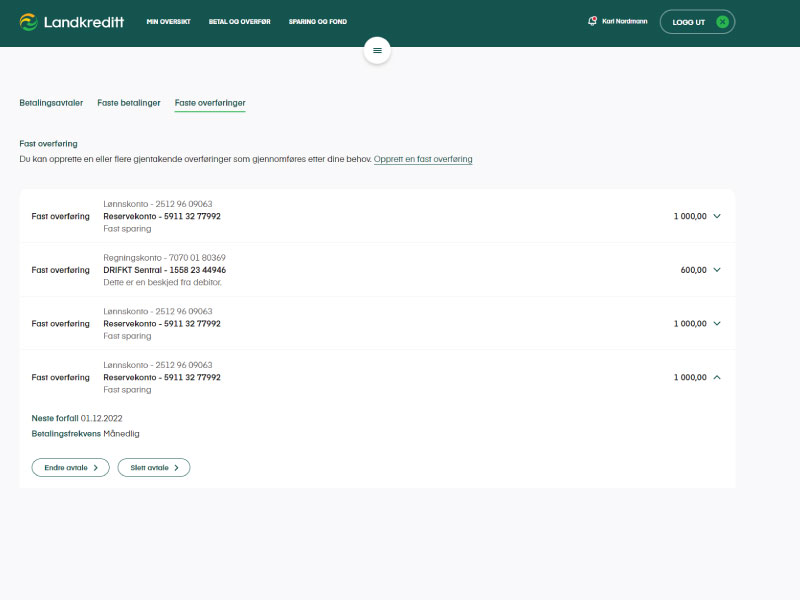The image size is (800, 600).
Task: Collapse the expanded fast overføring with up chevron
Action: [717, 378]
